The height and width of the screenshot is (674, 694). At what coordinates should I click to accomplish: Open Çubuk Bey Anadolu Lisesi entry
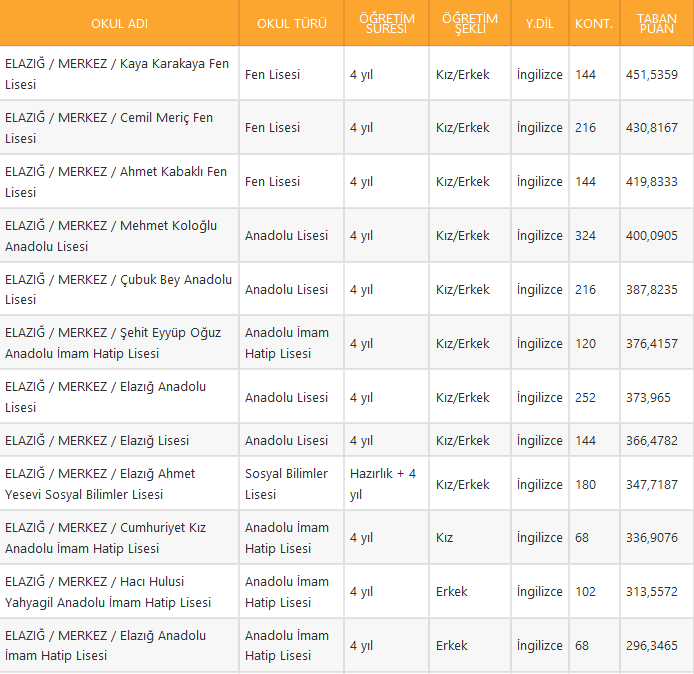118,289
